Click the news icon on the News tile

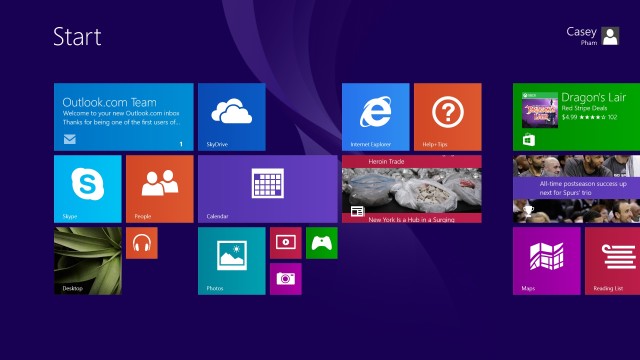pyautogui.click(x=357, y=211)
